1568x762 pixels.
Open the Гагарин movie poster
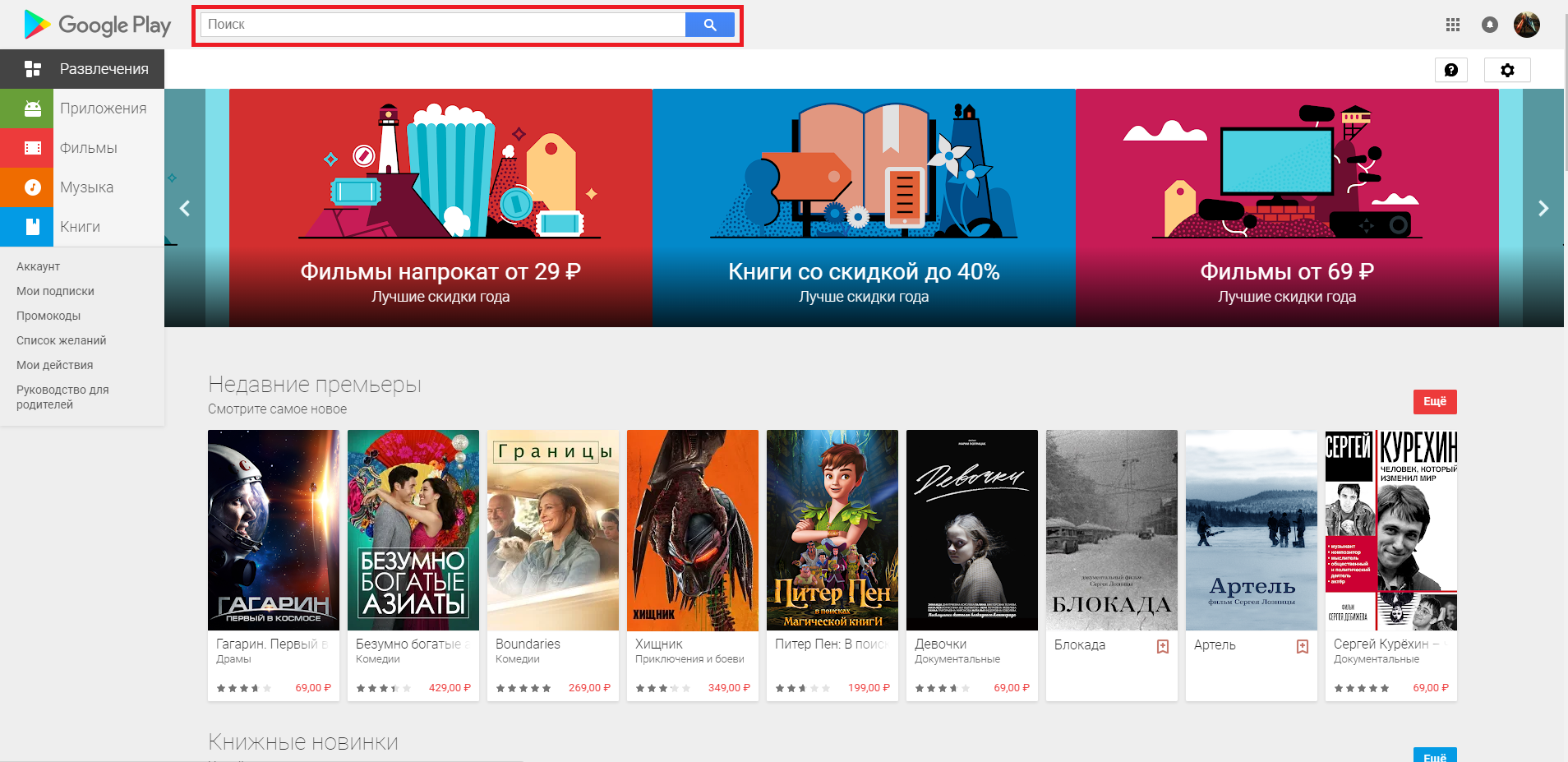274,530
